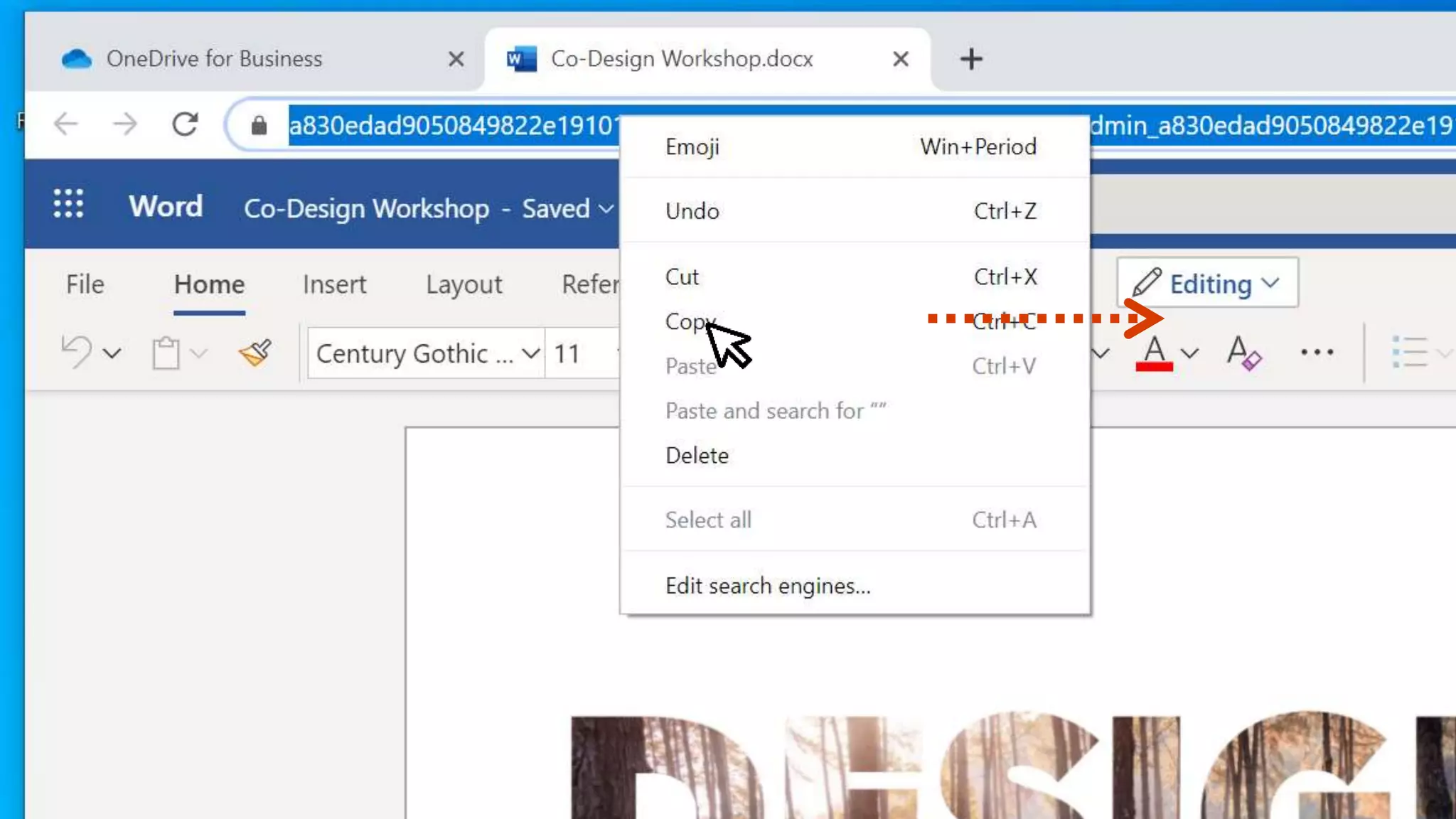Viewport: 1456px width, 819px height.
Task: Click the Undo arrow icon in ribbon
Action: [x=77, y=352]
